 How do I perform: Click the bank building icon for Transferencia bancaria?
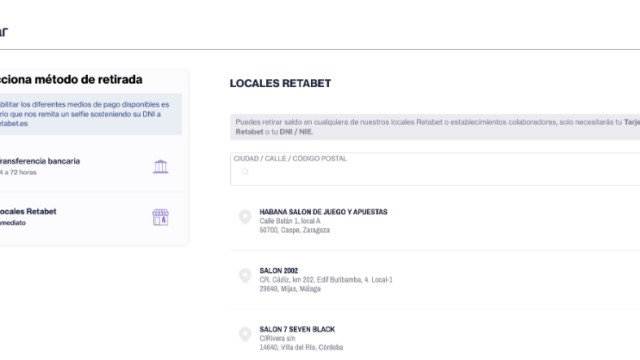click(160, 167)
